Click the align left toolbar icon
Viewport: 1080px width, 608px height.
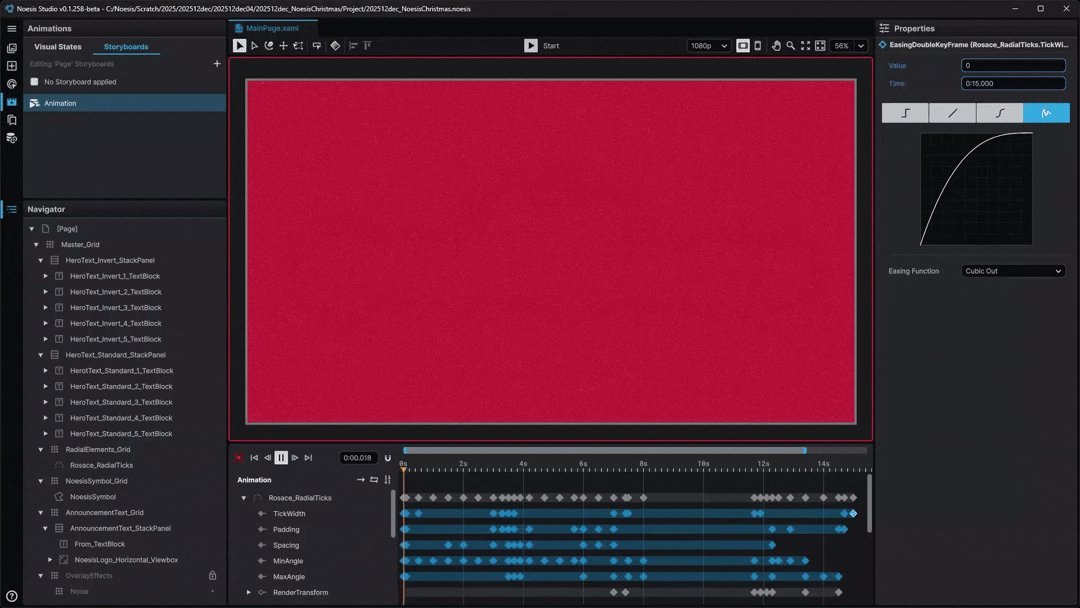(x=353, y=45)
